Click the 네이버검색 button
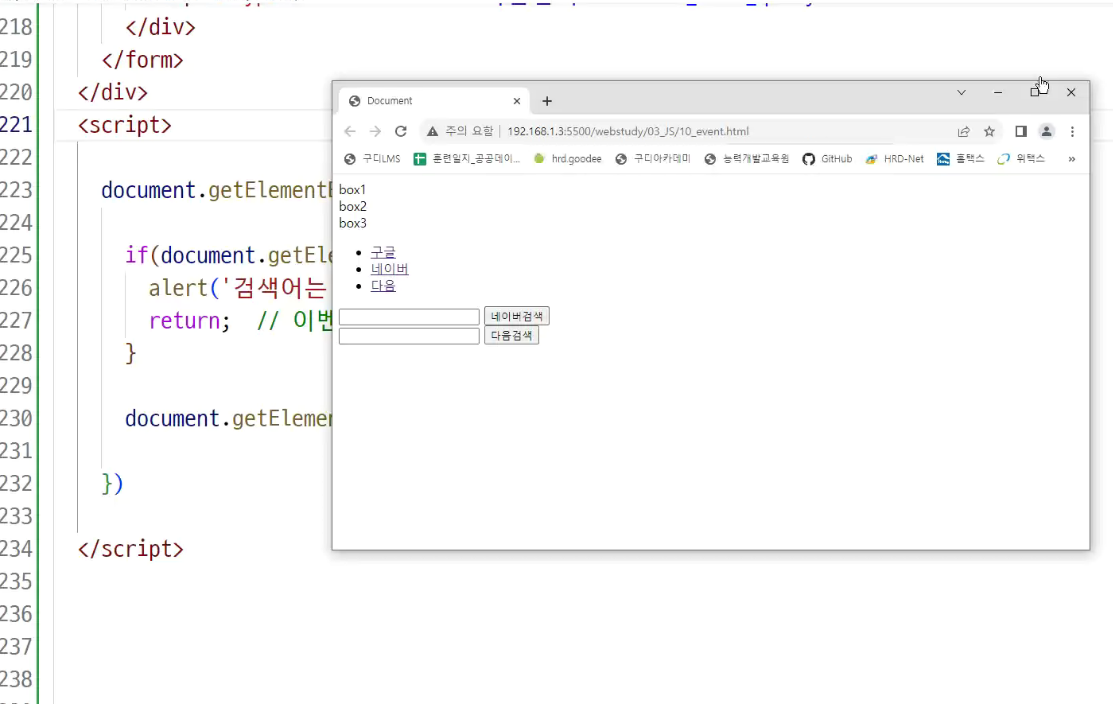This screenshot has width=1113, height=704. click(x=517, y=317)
